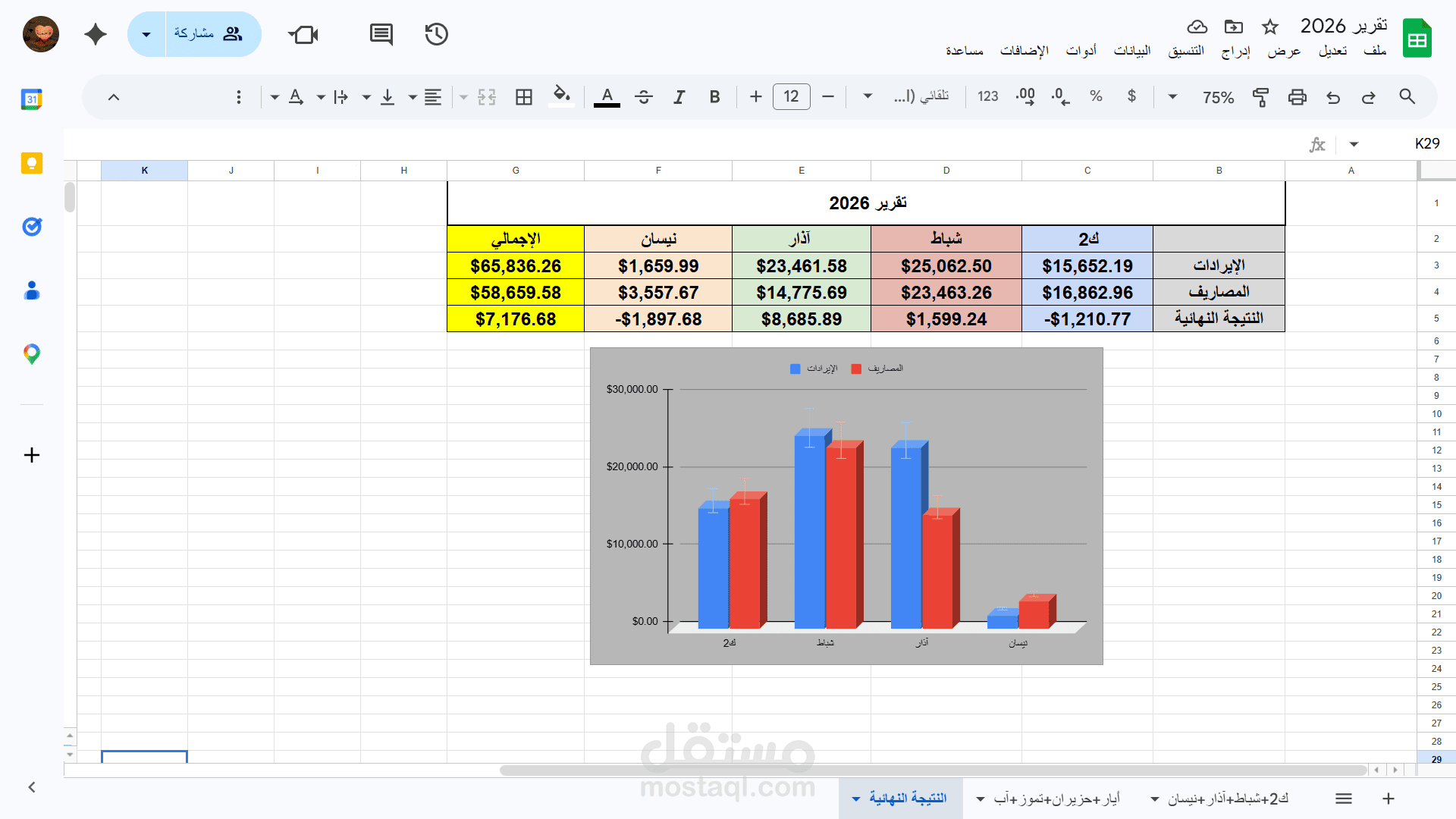
Task: Format as currency with dollar icon
Action: pyautogui.click(x=1131, y=96)
